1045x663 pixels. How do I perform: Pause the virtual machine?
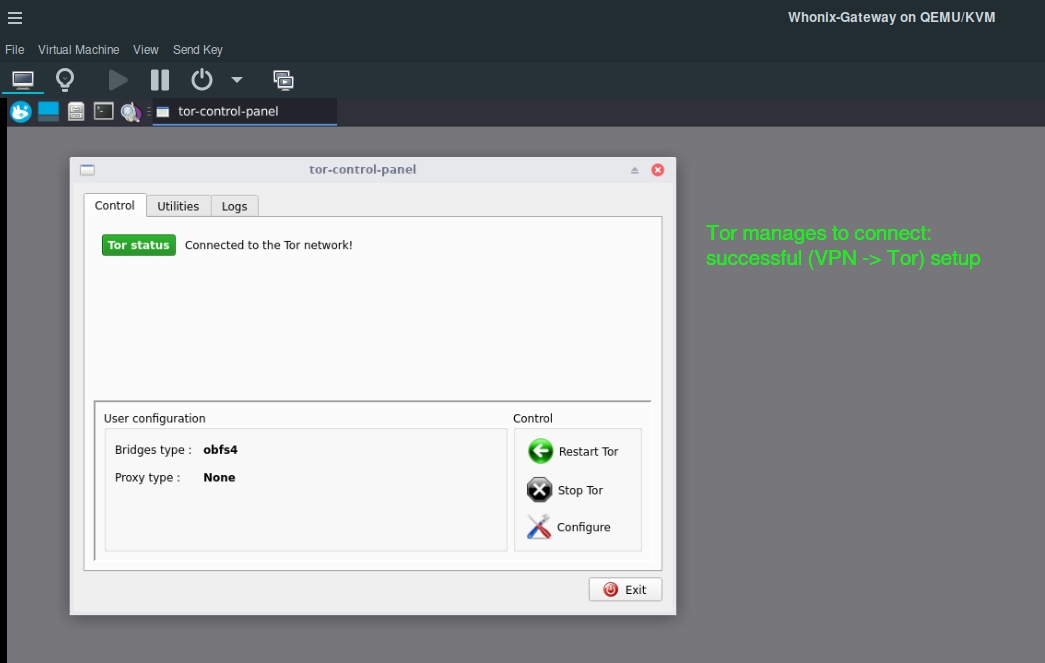(x=160, y=81)
